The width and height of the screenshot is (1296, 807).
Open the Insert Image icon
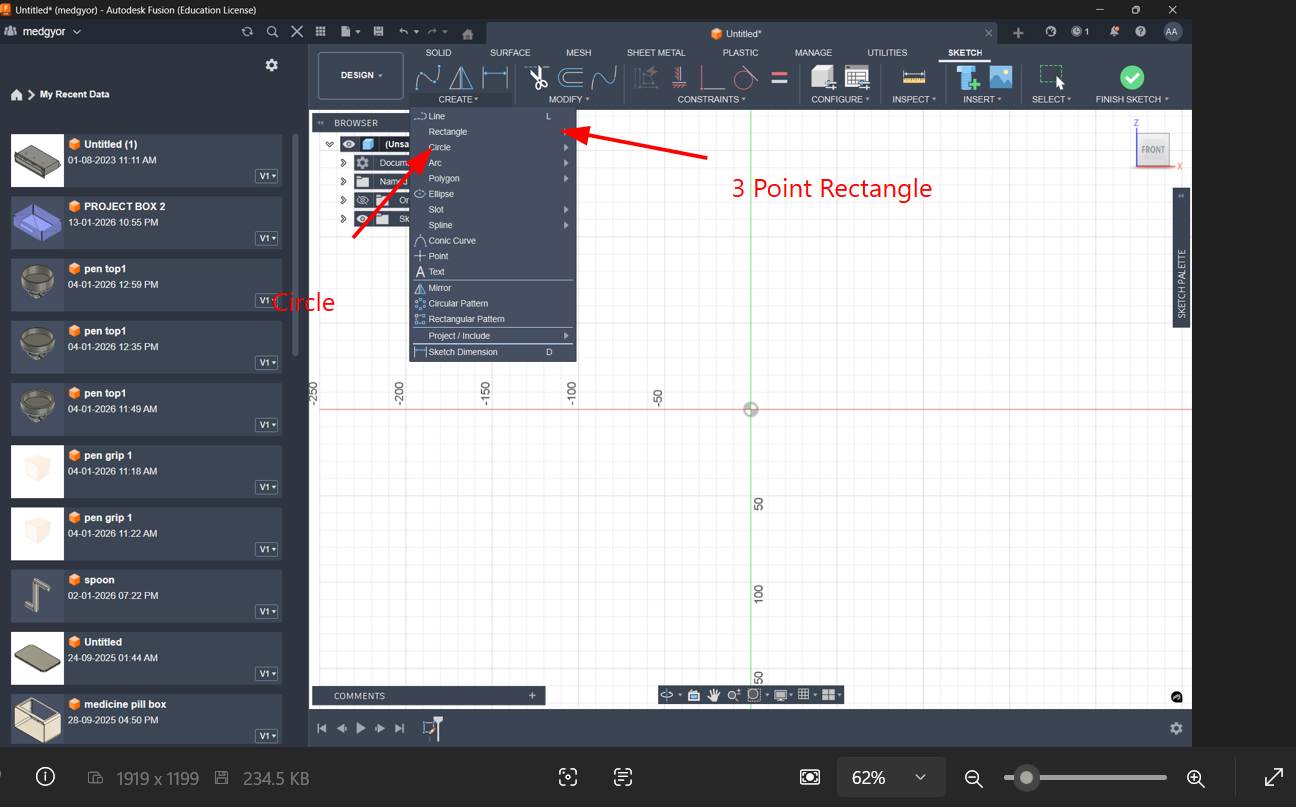point(1000,78)
